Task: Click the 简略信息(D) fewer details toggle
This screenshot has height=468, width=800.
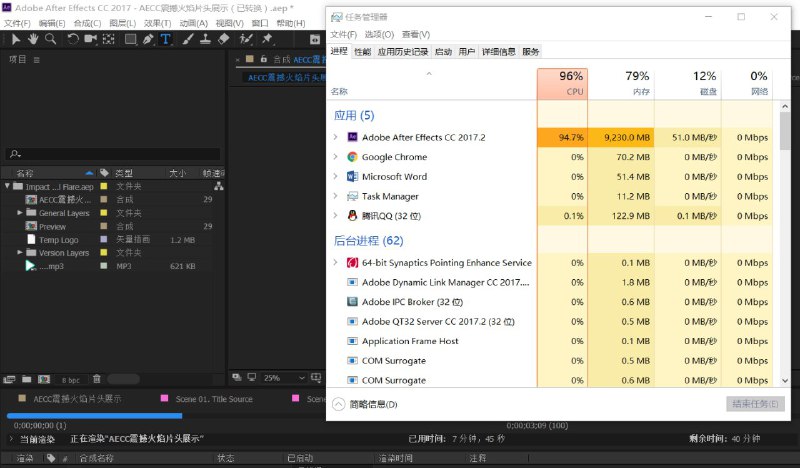Action: pyautogui.click(x=365, y=404)
